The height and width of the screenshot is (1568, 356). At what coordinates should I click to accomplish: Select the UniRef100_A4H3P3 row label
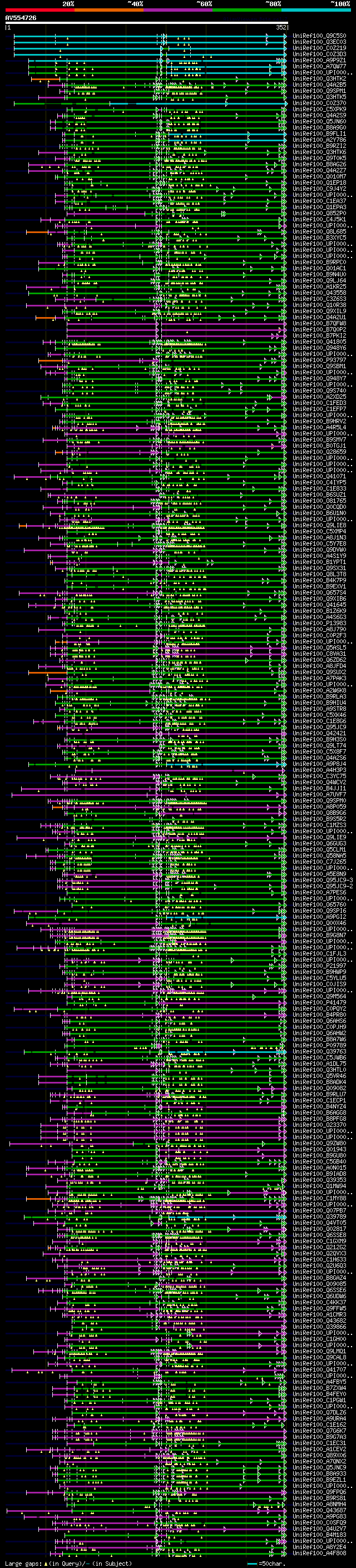[x=319, y=770]
